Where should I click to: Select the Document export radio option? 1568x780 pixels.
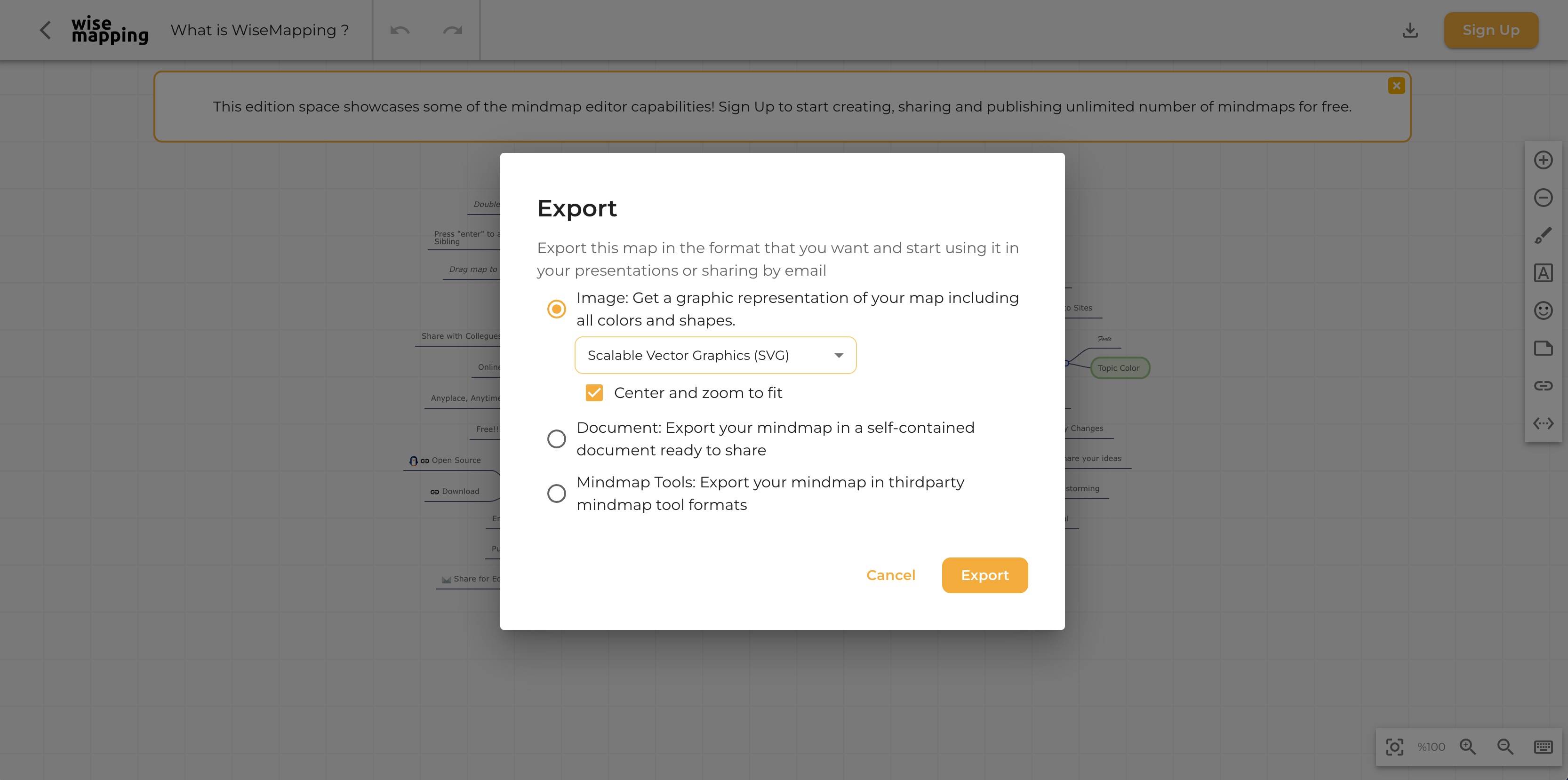pos(556,438)
